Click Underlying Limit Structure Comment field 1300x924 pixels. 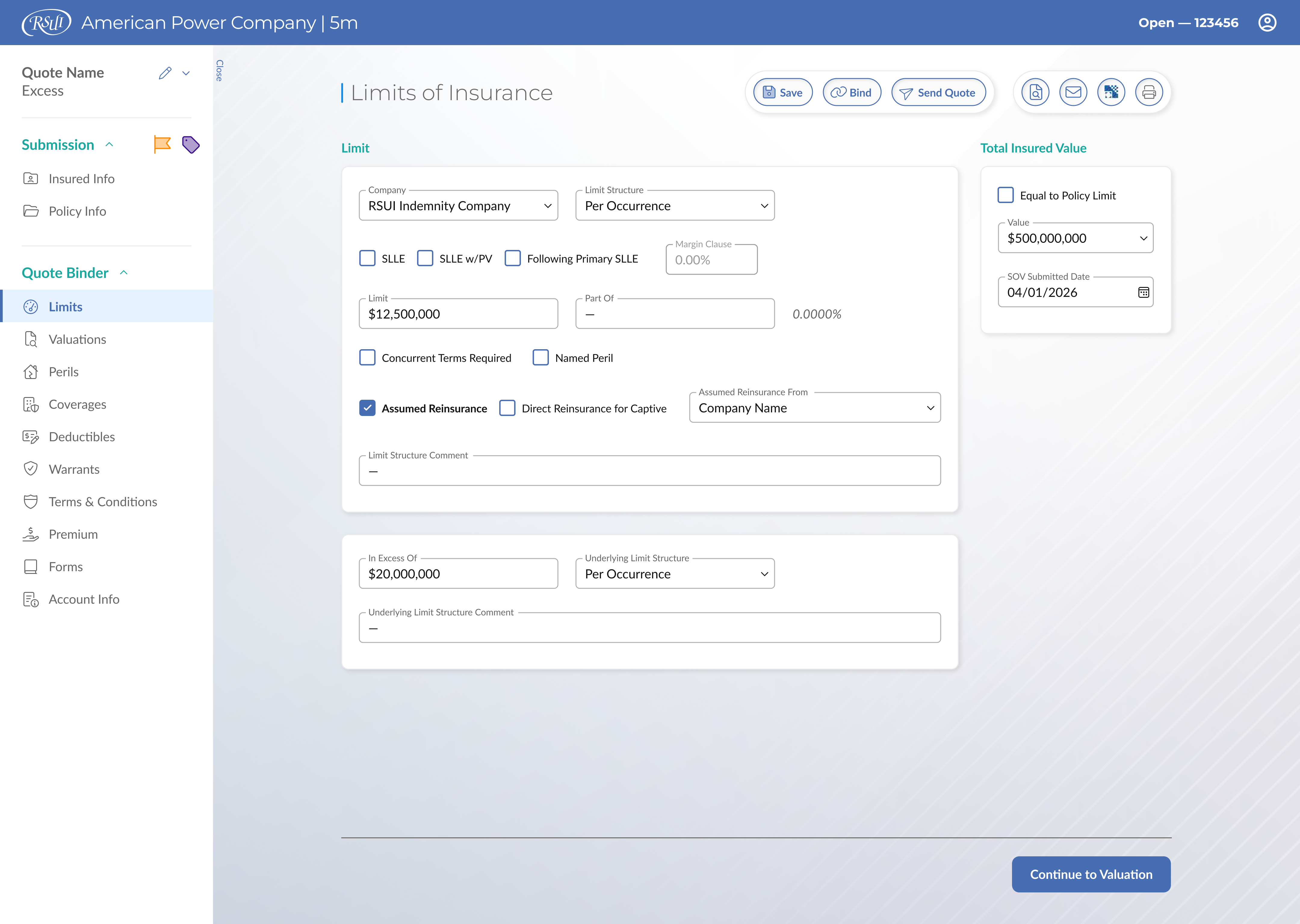pyautogui.click(x=649, y=627)
